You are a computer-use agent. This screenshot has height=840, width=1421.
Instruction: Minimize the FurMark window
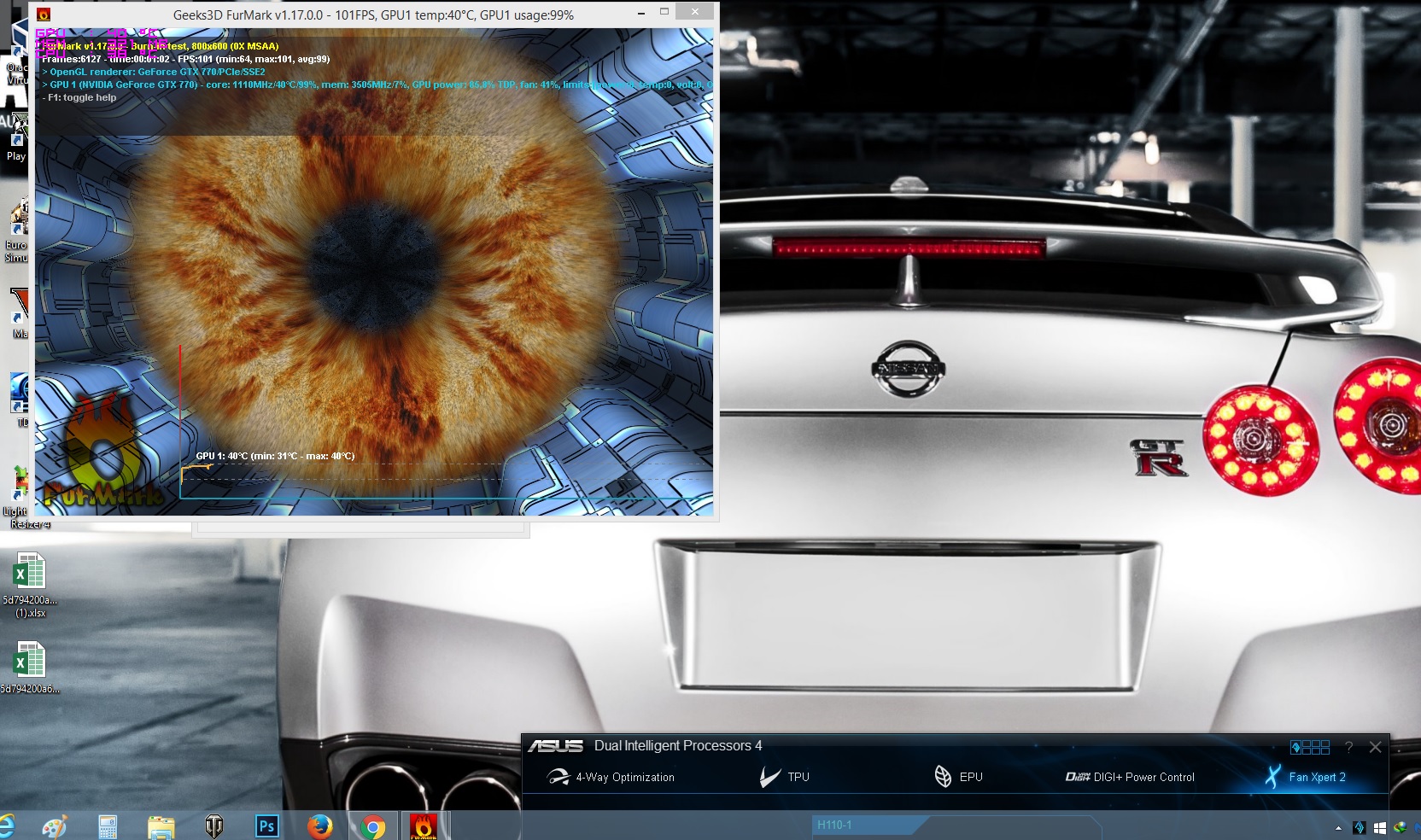coord(641,14)
